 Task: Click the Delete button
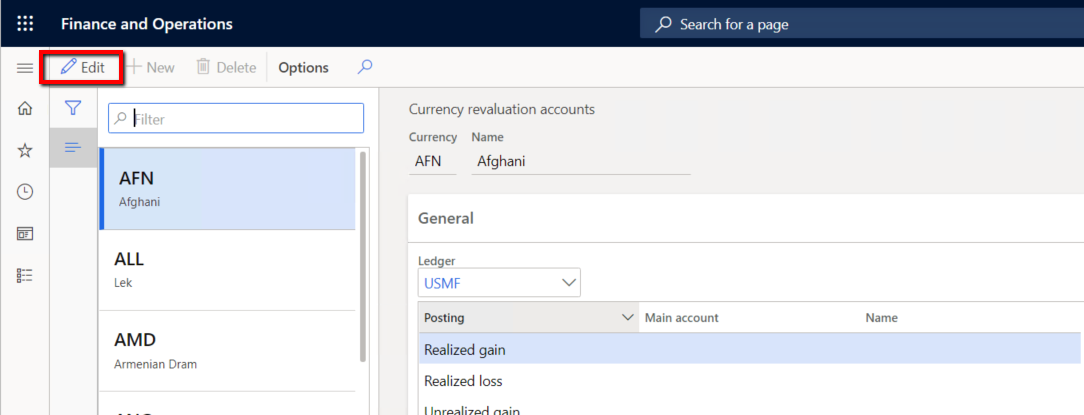click(x=226, y=68)
